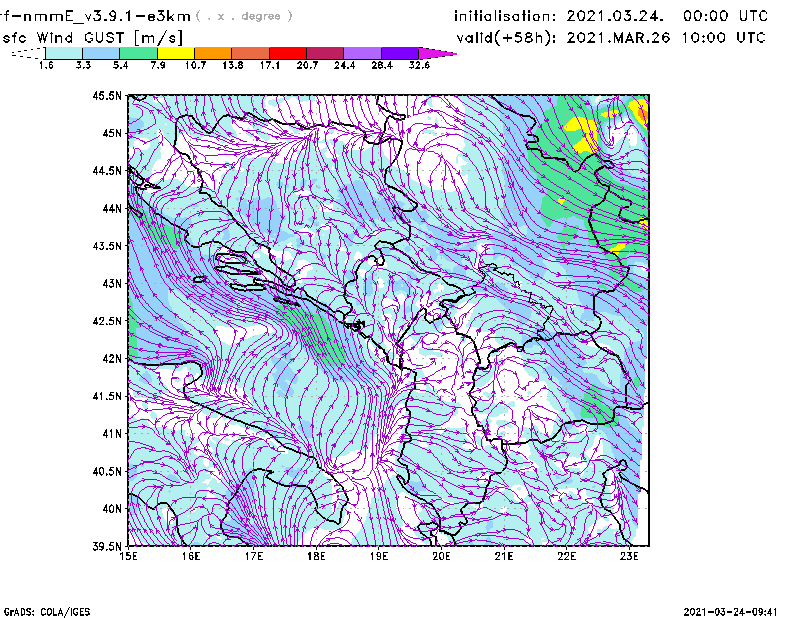Image resolution: width=800 pixels, height=618 pixels.
Task: Click the 21E longitude label
Action: 504,556
